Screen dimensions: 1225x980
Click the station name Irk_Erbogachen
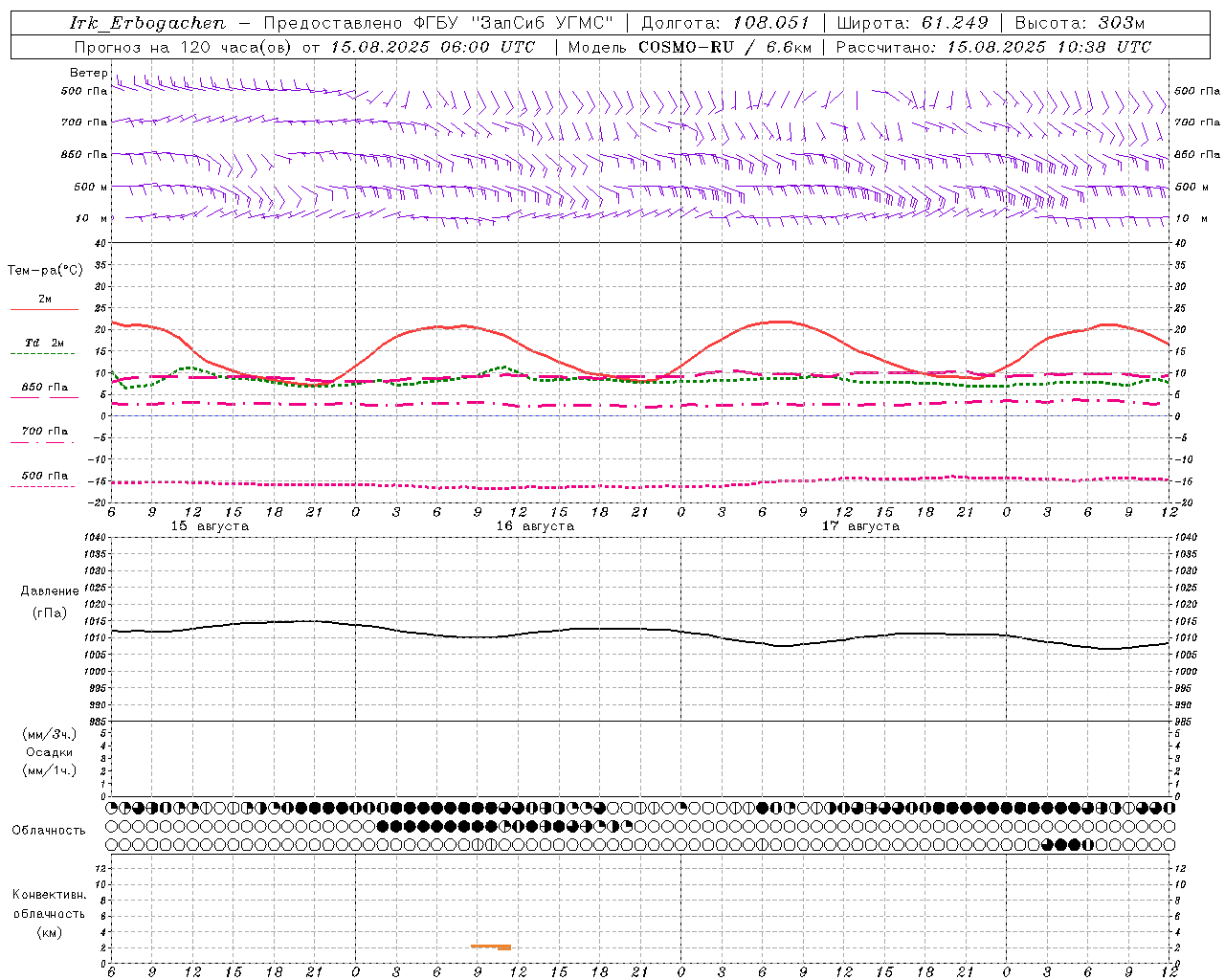147,23
